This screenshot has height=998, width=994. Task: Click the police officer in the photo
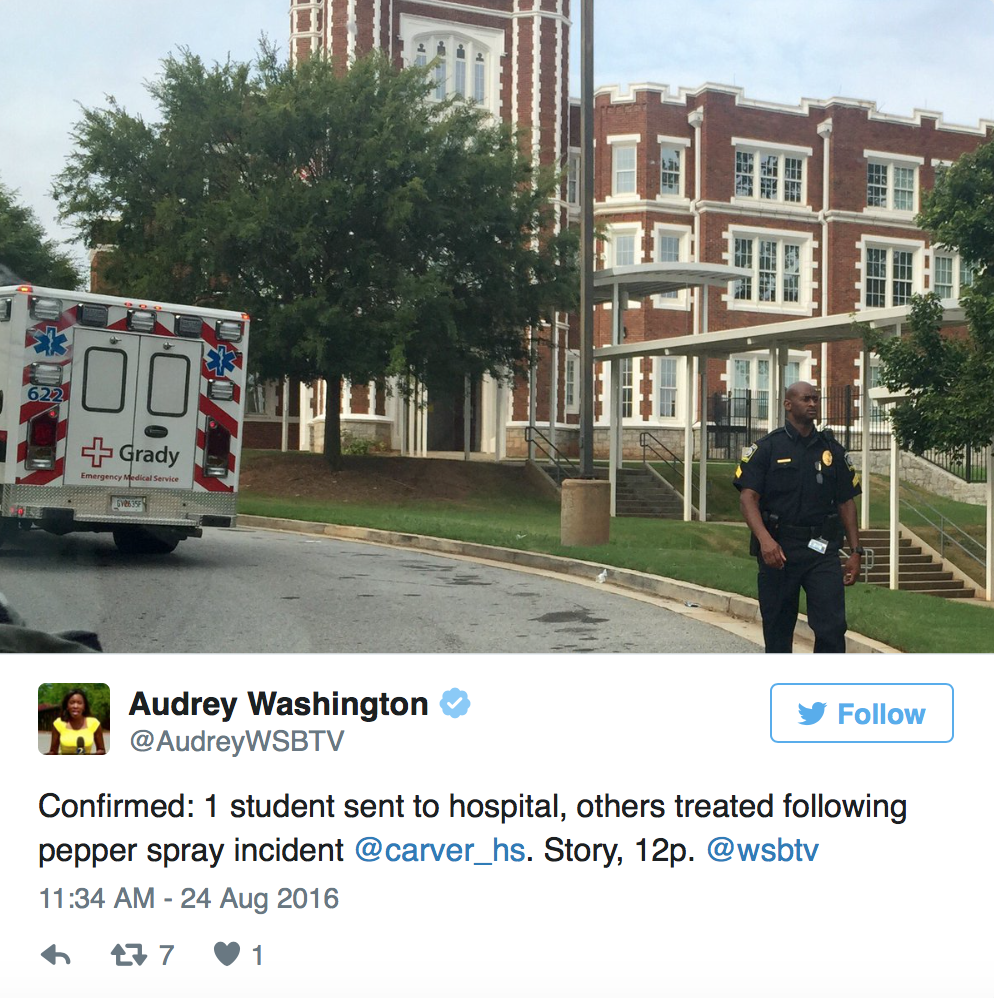[798, 517]
